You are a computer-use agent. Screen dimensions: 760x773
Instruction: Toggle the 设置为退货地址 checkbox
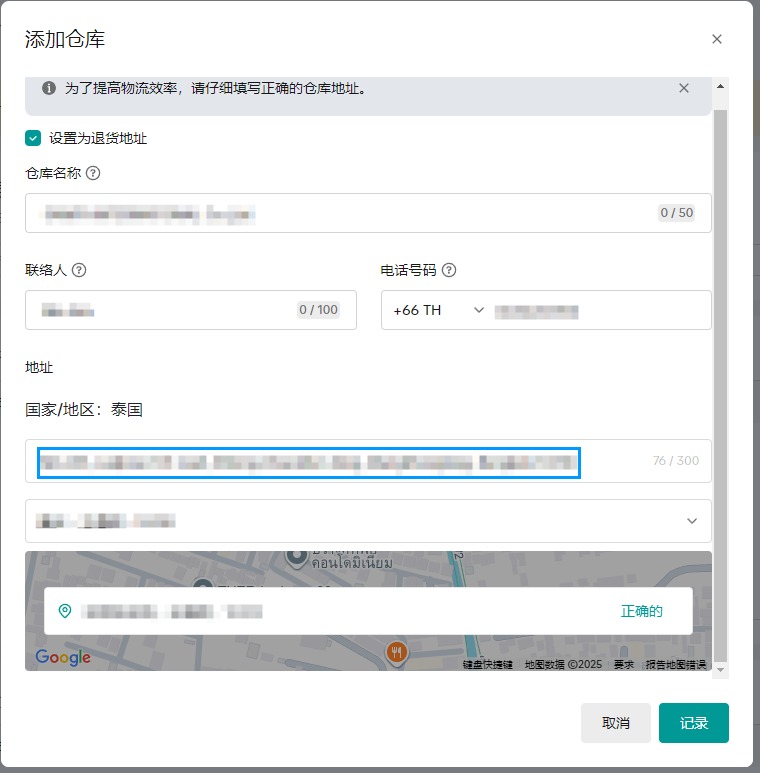click(33, 138)
